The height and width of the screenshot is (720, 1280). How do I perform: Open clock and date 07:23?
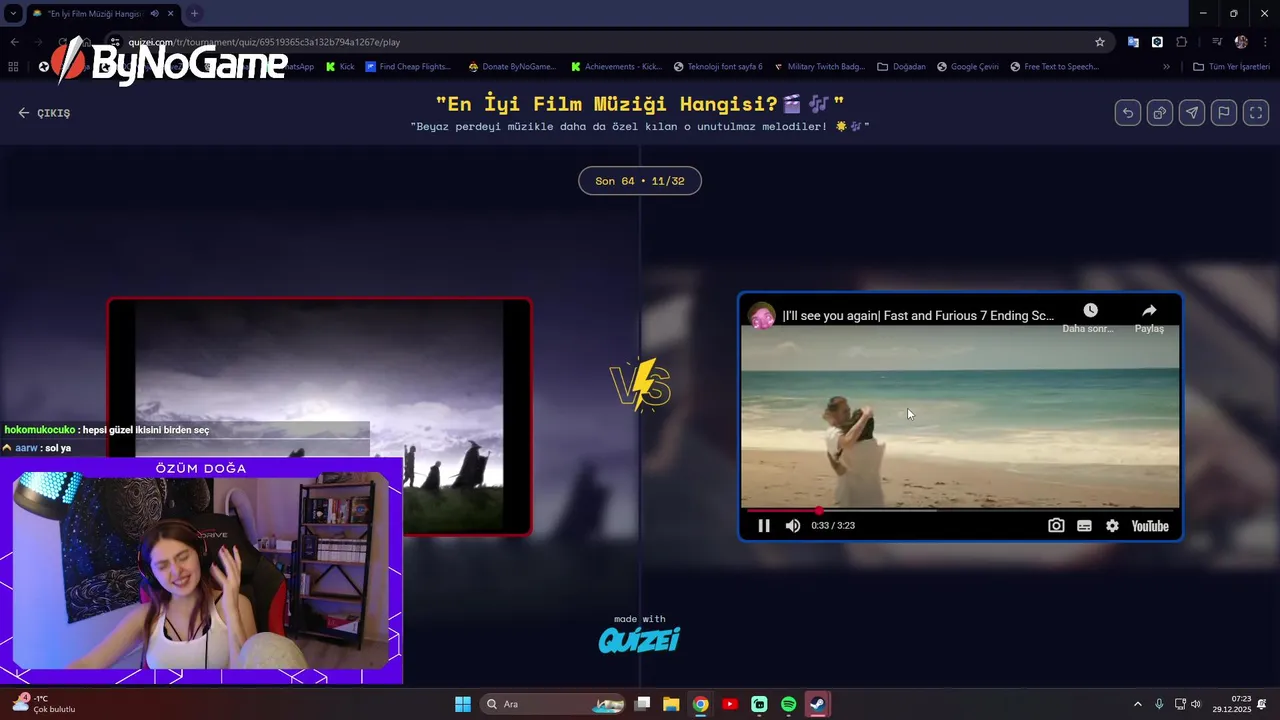pos(1233,704)
